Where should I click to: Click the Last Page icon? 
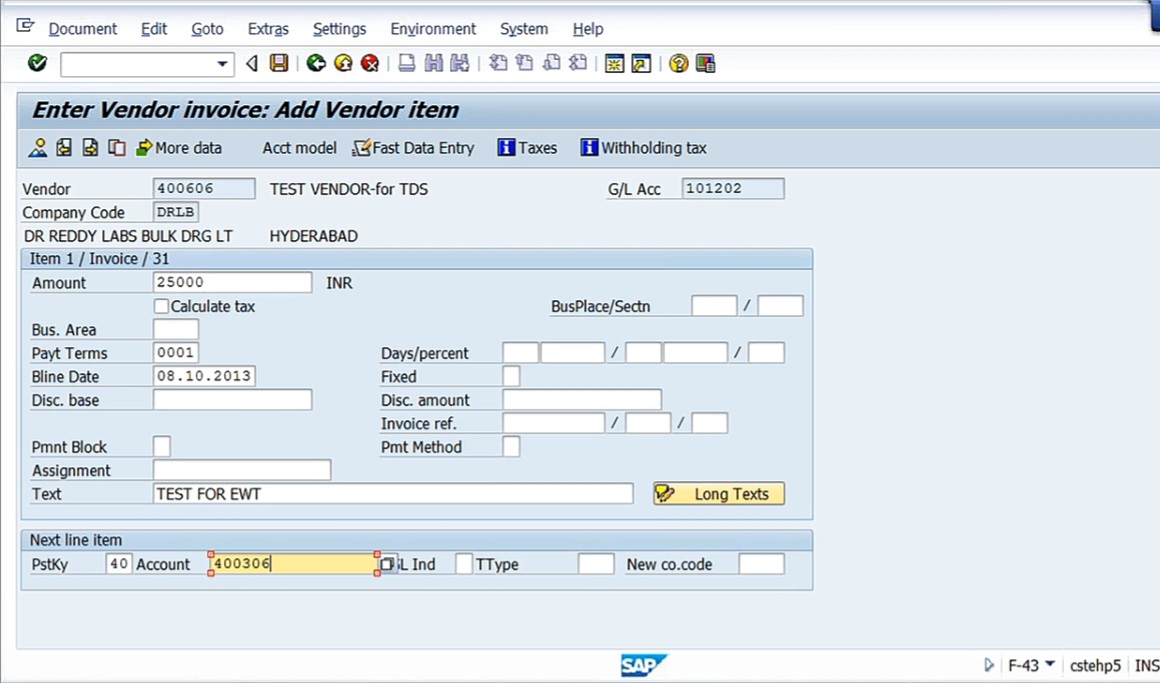[578, 63]
